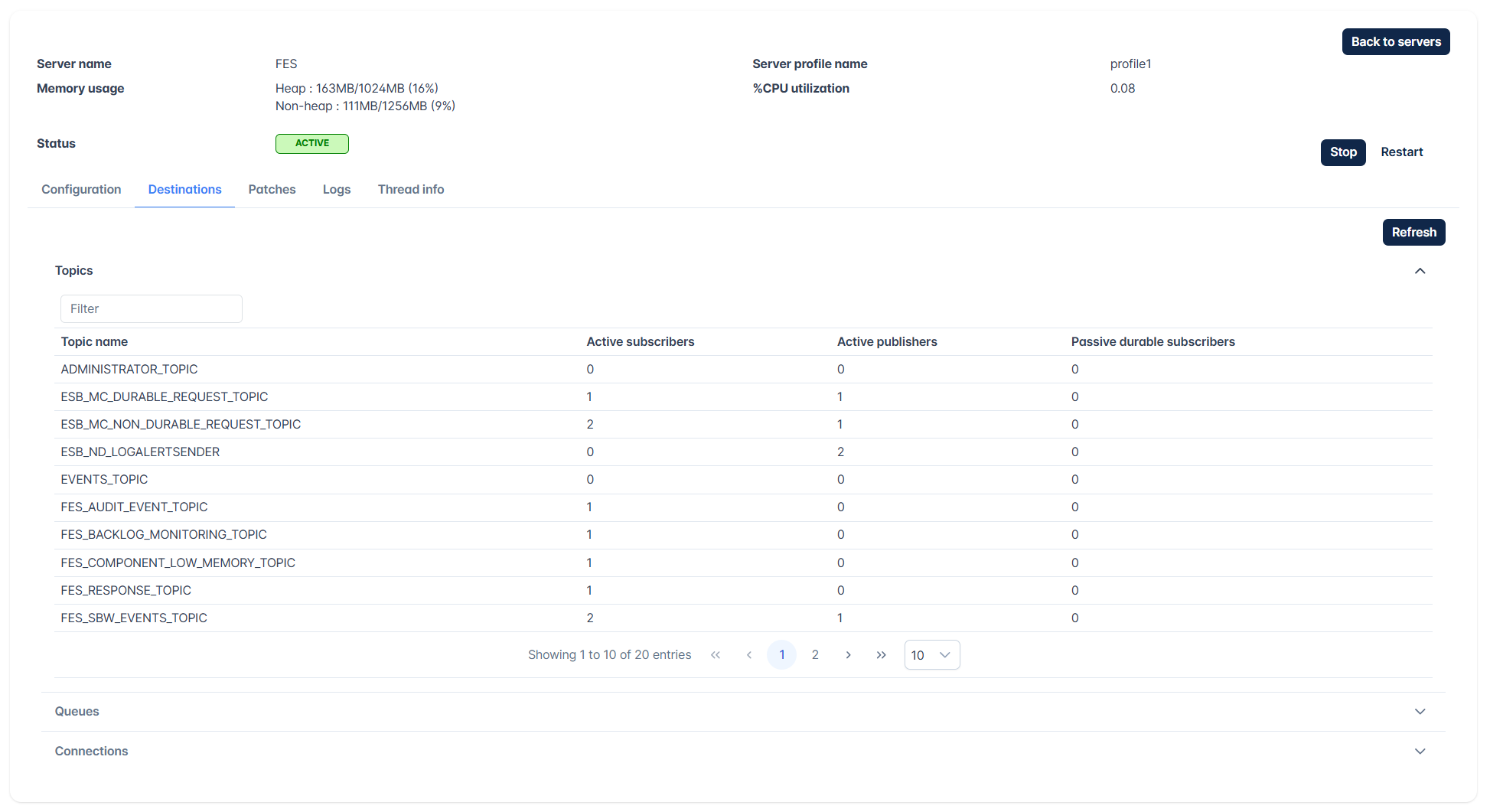Viewport: 1490px width, 812px height.
Task: Click the profile1 server profile name
Action: pos(1130,64)
